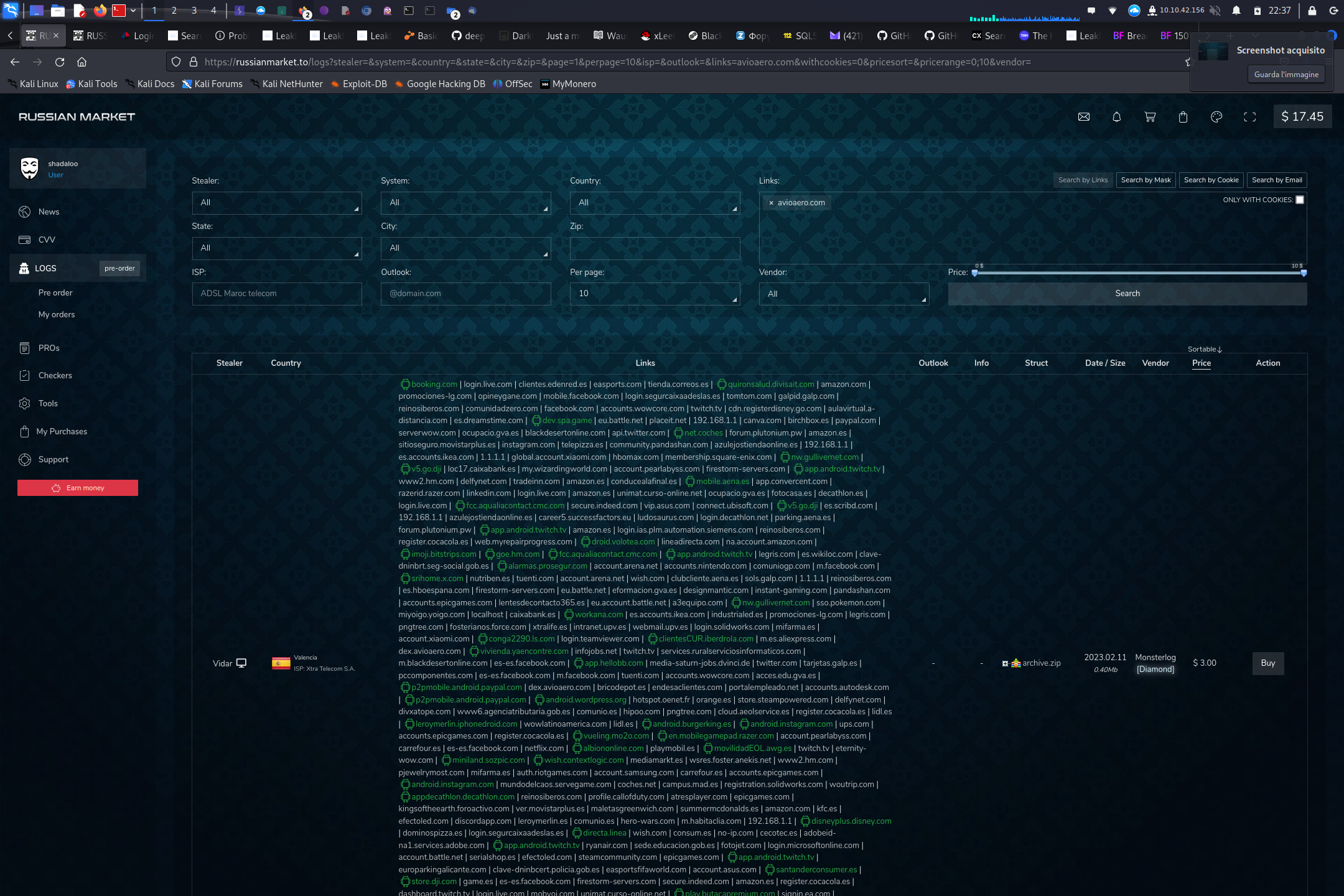This screenshot has height=896, width=1344.
Task: Switch to the xLeet browser tab
Action: (x=657, y=36)
